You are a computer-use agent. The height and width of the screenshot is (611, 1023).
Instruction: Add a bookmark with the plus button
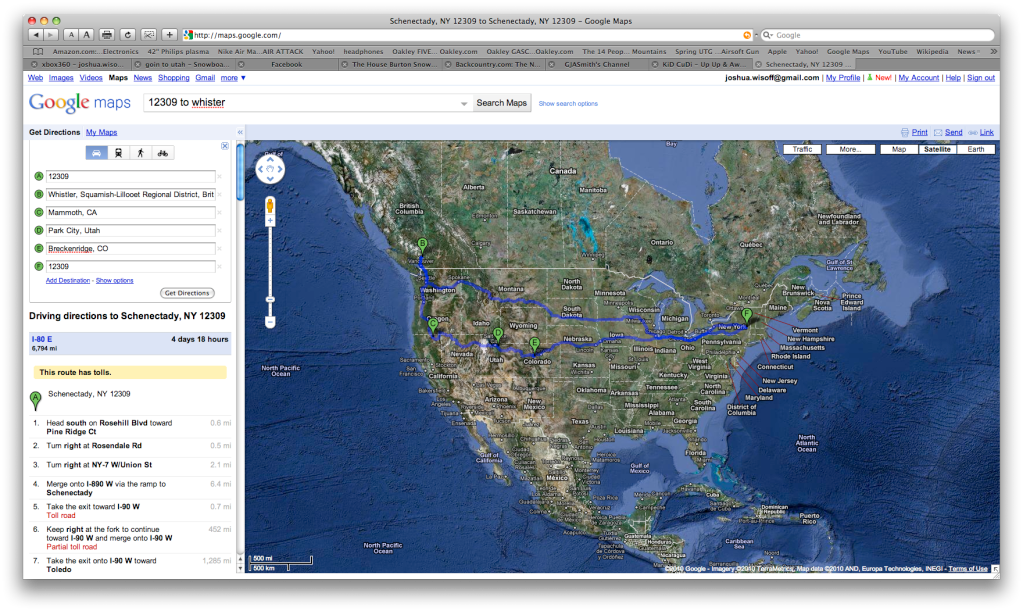pos(170,35)
